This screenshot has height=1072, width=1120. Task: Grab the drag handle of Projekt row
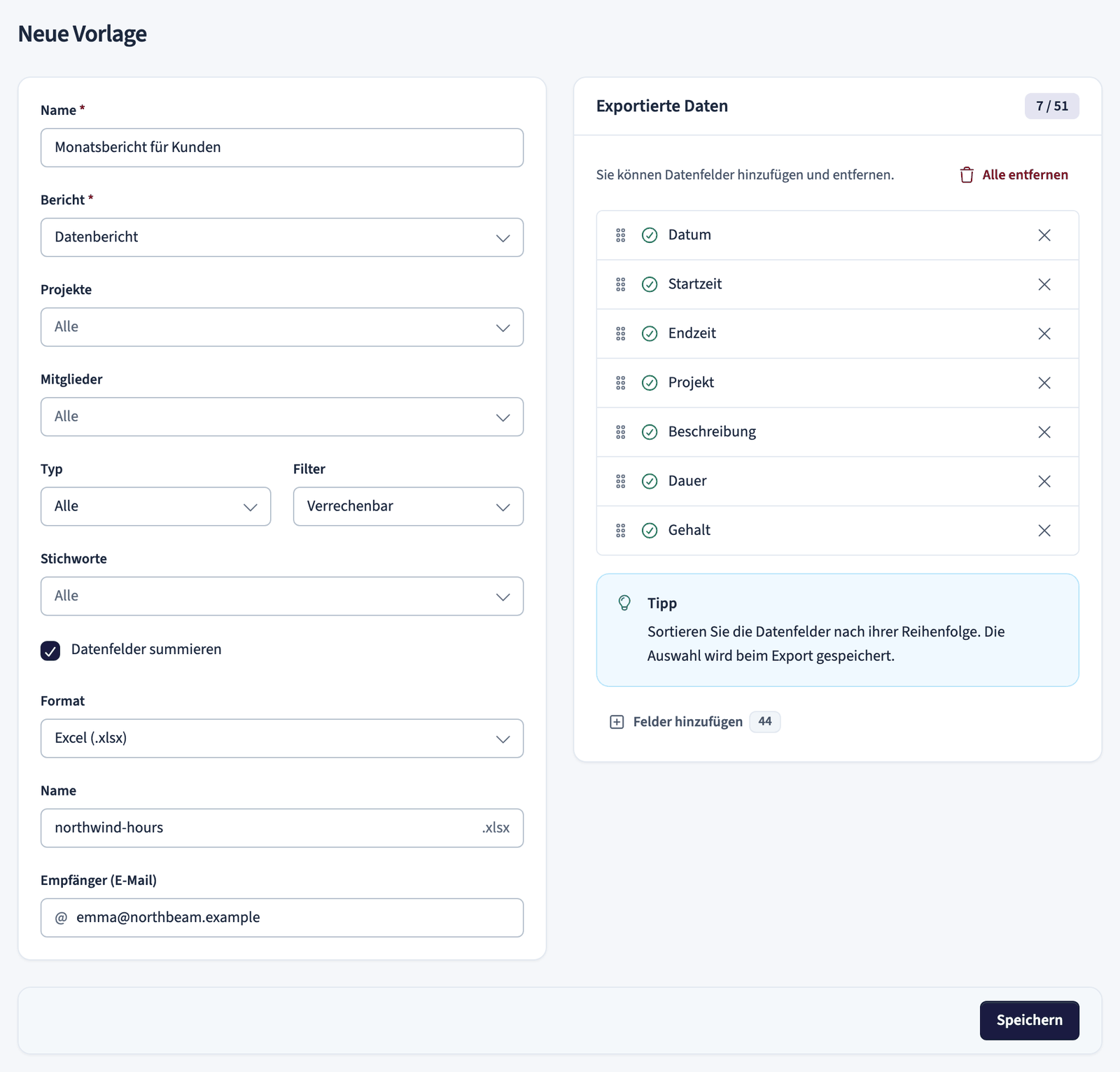click(620, 383)
